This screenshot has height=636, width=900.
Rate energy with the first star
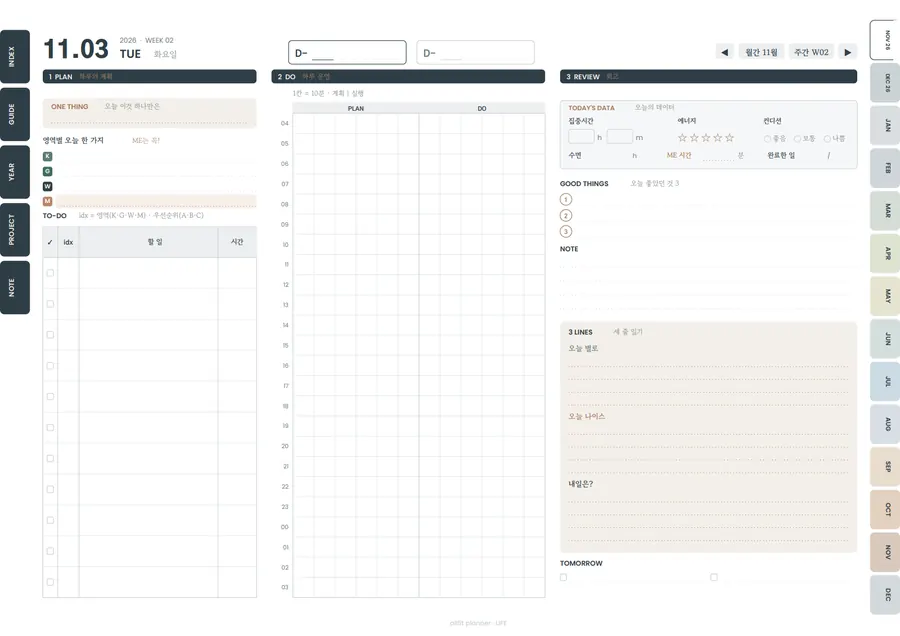coord(682,138)
